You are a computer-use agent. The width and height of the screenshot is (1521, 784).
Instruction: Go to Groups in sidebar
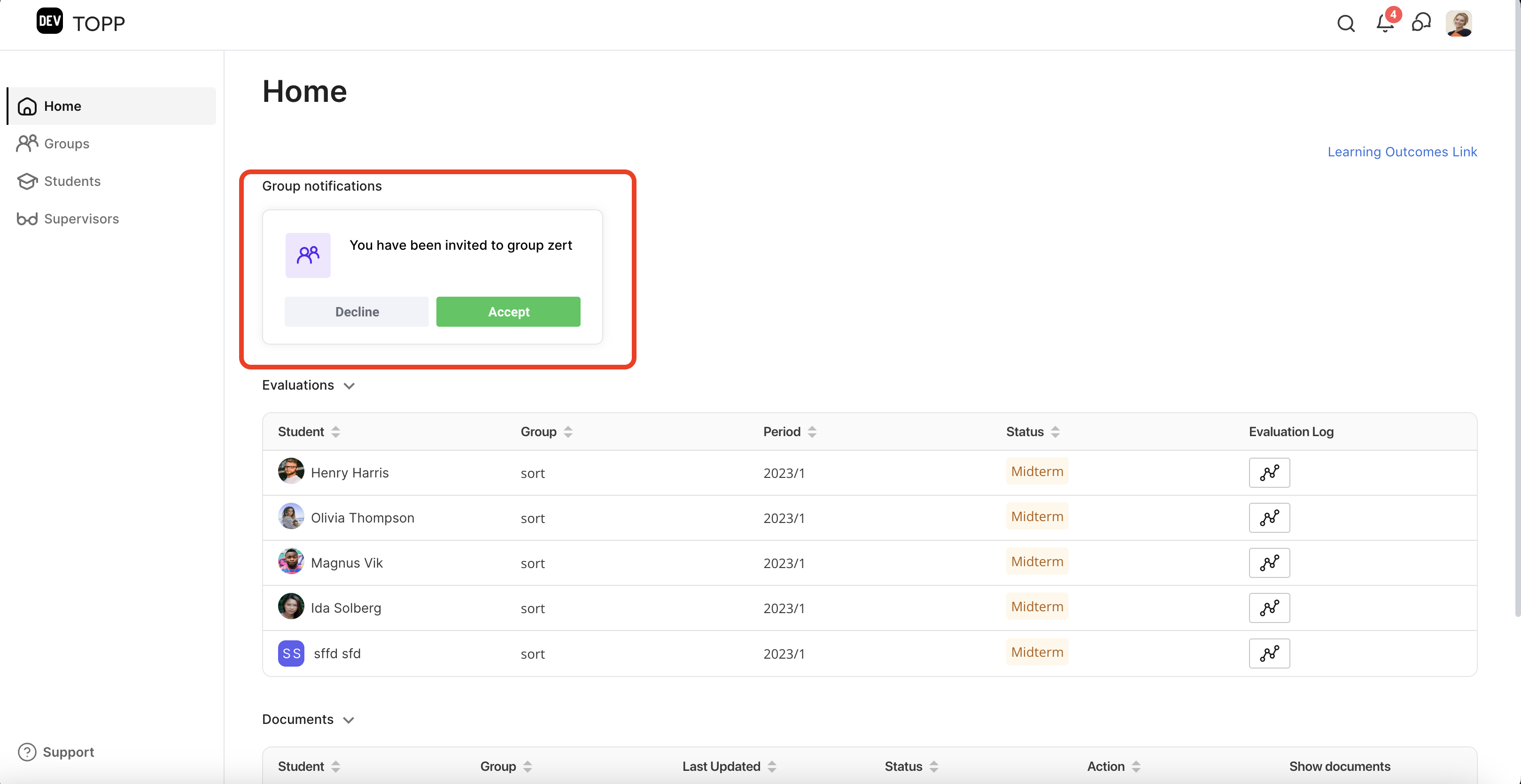[66, 143]
